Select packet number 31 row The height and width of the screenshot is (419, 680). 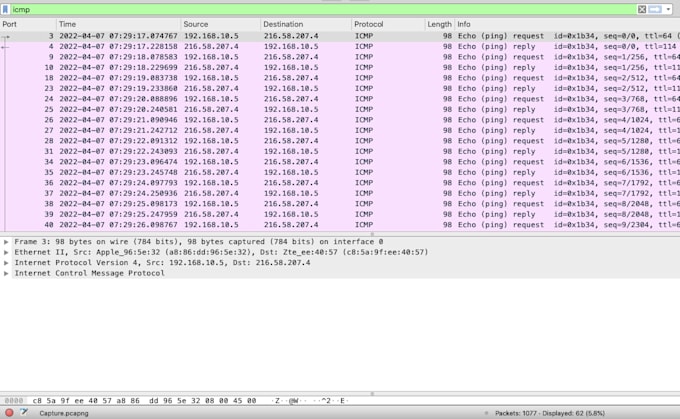click(x=340, y=151)
